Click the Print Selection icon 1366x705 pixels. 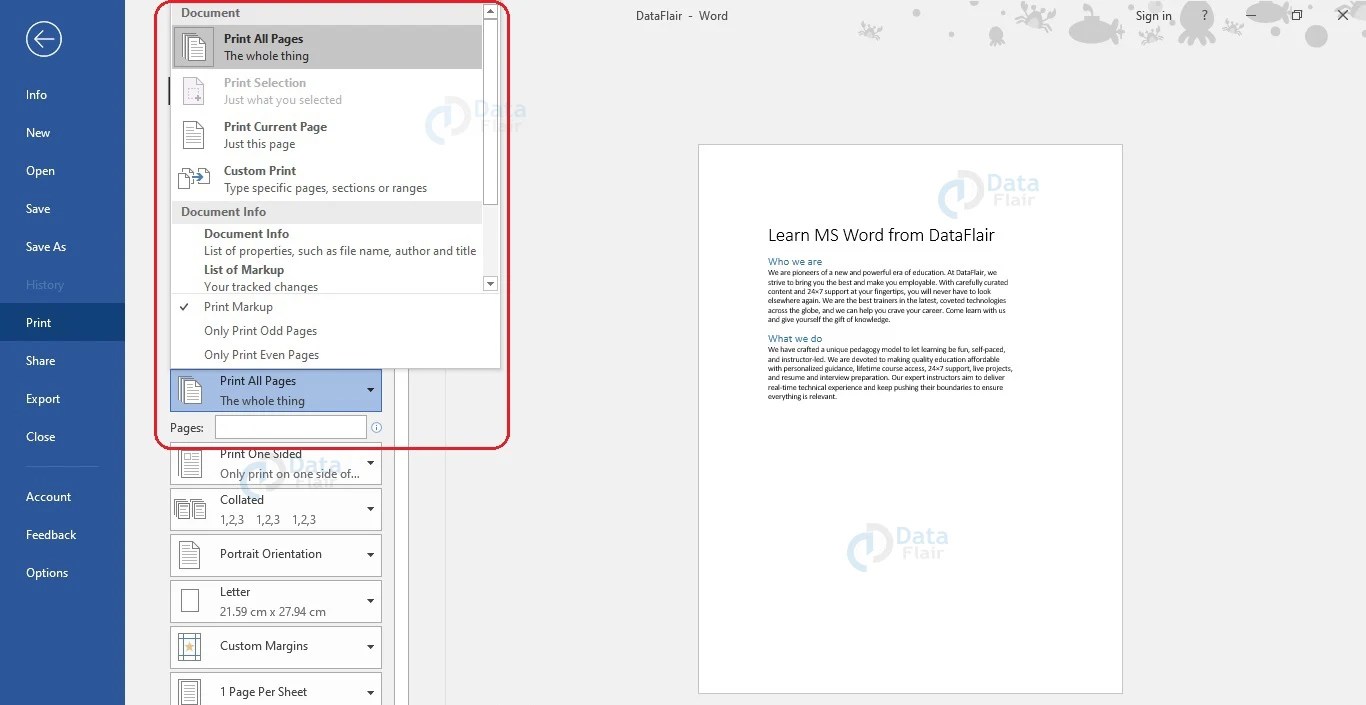(x=191, y=90)
